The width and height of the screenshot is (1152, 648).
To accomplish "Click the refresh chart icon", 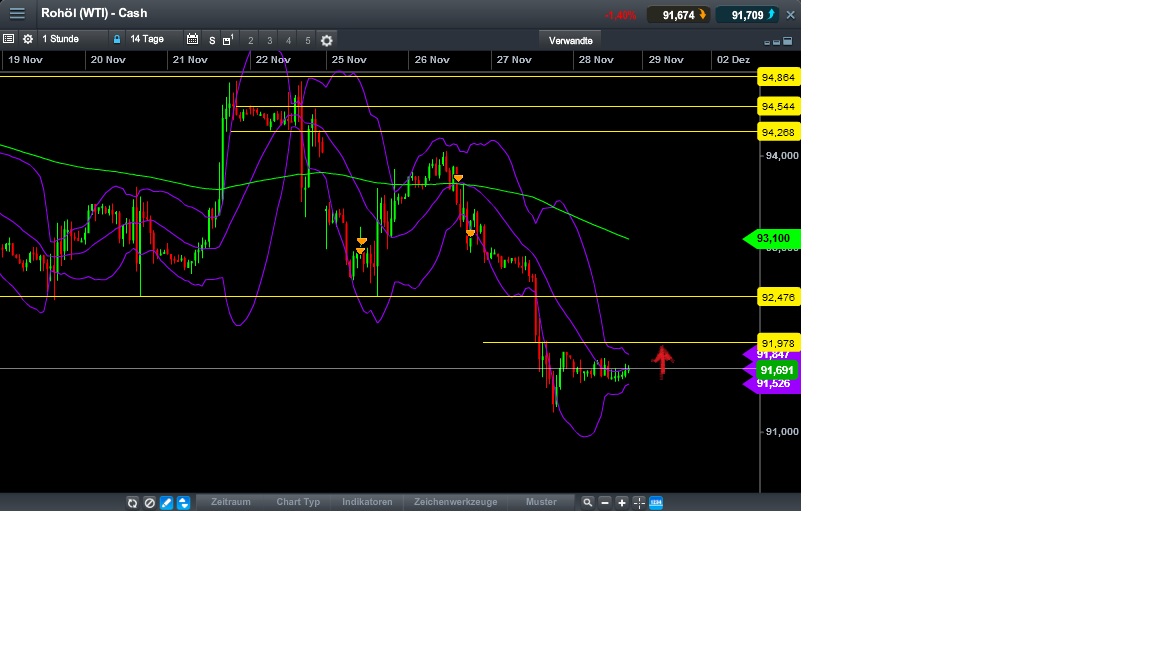I will coord(133,502).
